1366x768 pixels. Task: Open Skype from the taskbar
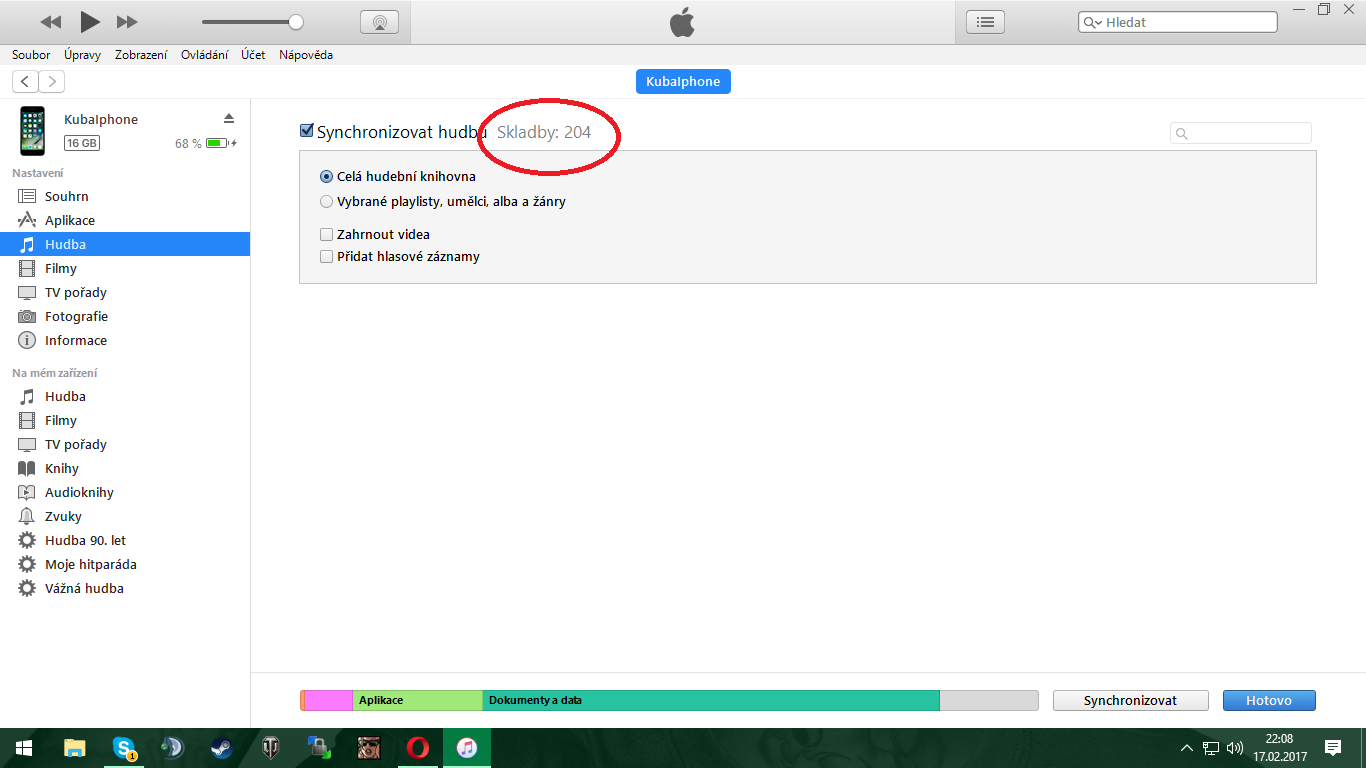[x=124, y=748]
